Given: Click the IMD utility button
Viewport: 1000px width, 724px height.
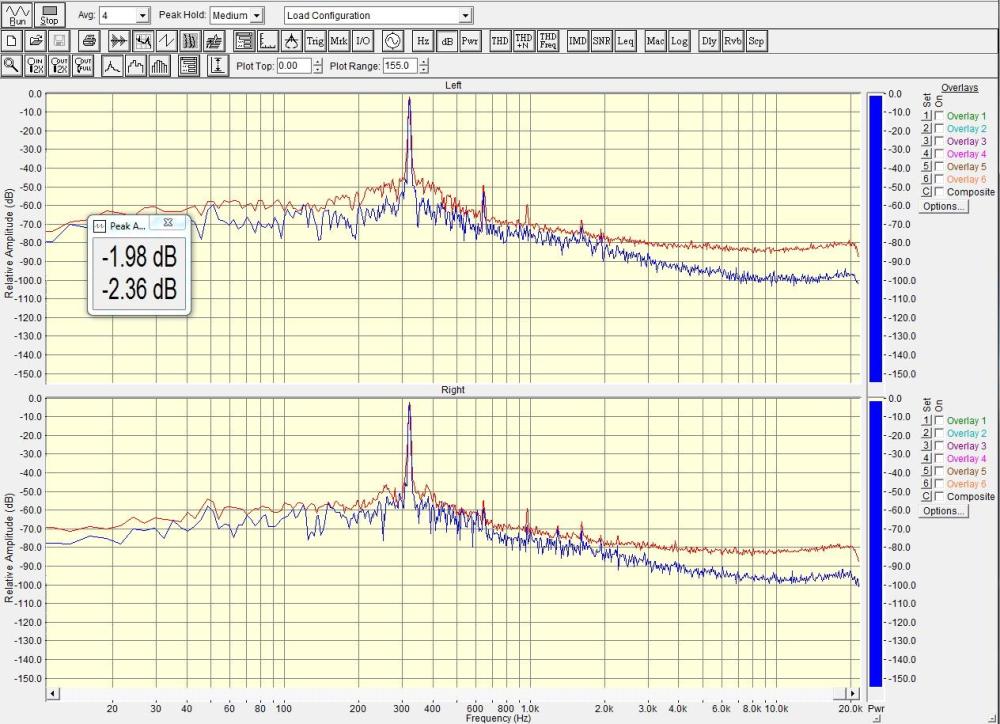Looking at the screenshot, I should pos(577,41).
